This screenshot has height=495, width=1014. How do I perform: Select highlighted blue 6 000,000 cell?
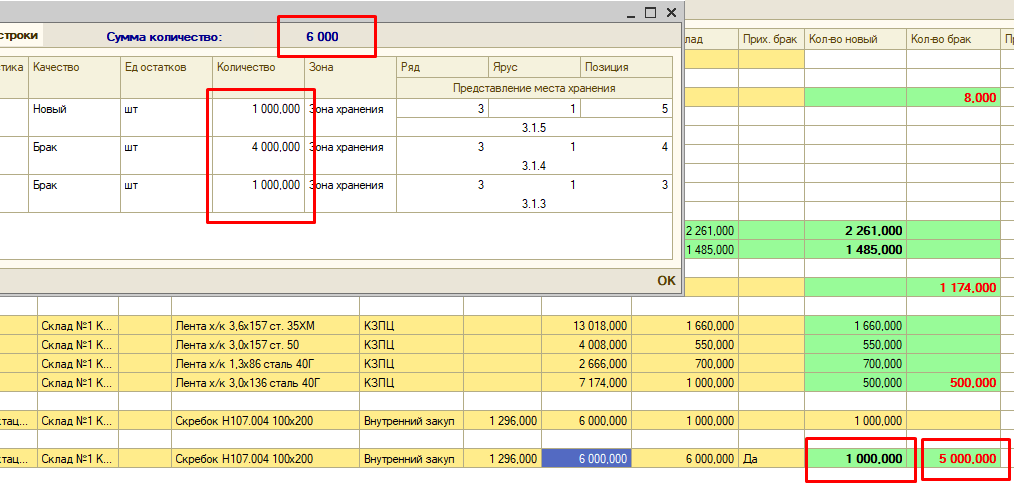pyautogui.click(x=587, y=459)
